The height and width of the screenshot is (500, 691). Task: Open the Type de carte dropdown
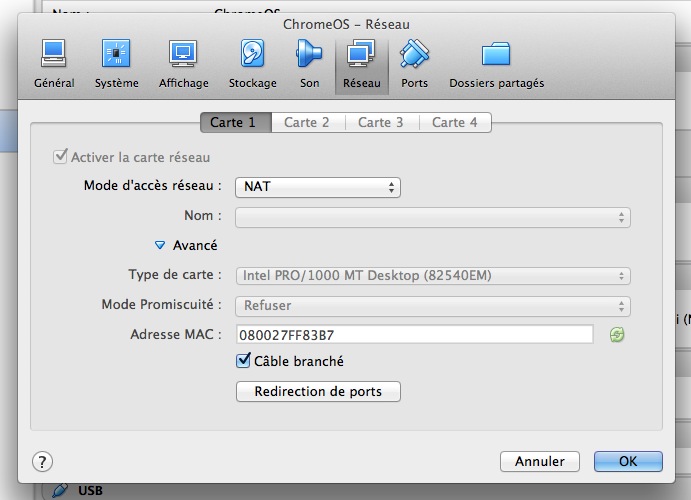point(432,276)
